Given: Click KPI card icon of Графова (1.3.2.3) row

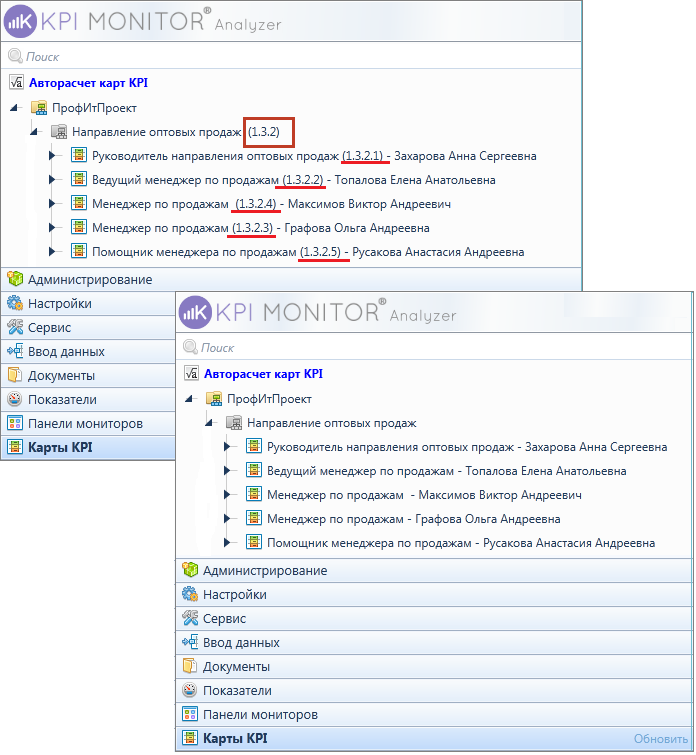Looking at the screenshot, I should (79, 227).
